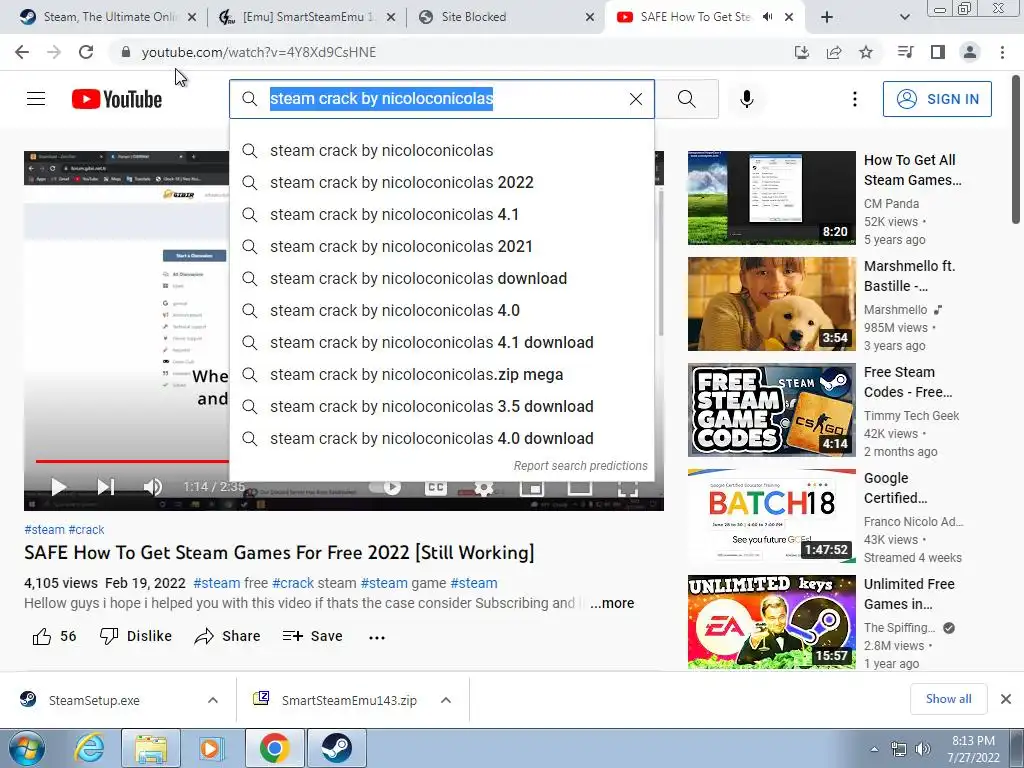Select the suggestion ending in 2021
Viewport: 1024px width, 768px height.
pyautogui.click(x=442, y=246)
